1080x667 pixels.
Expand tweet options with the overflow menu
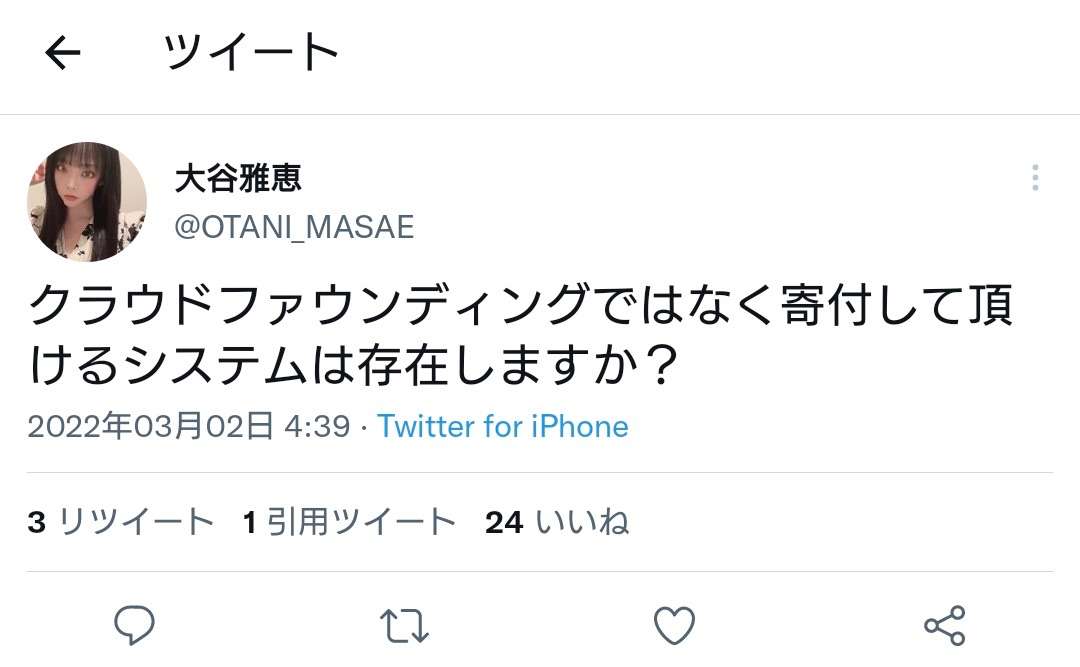1035,178
